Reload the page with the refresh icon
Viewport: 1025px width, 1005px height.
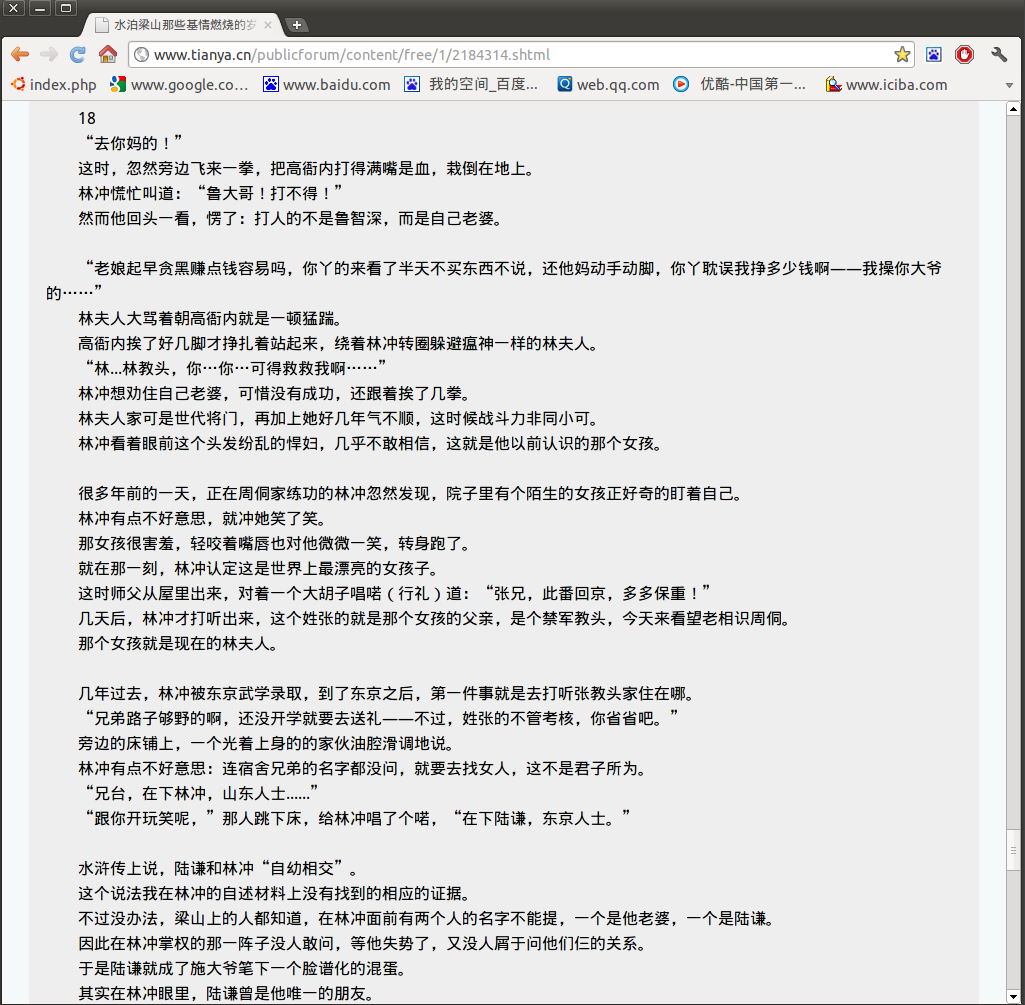pos(78,54)
